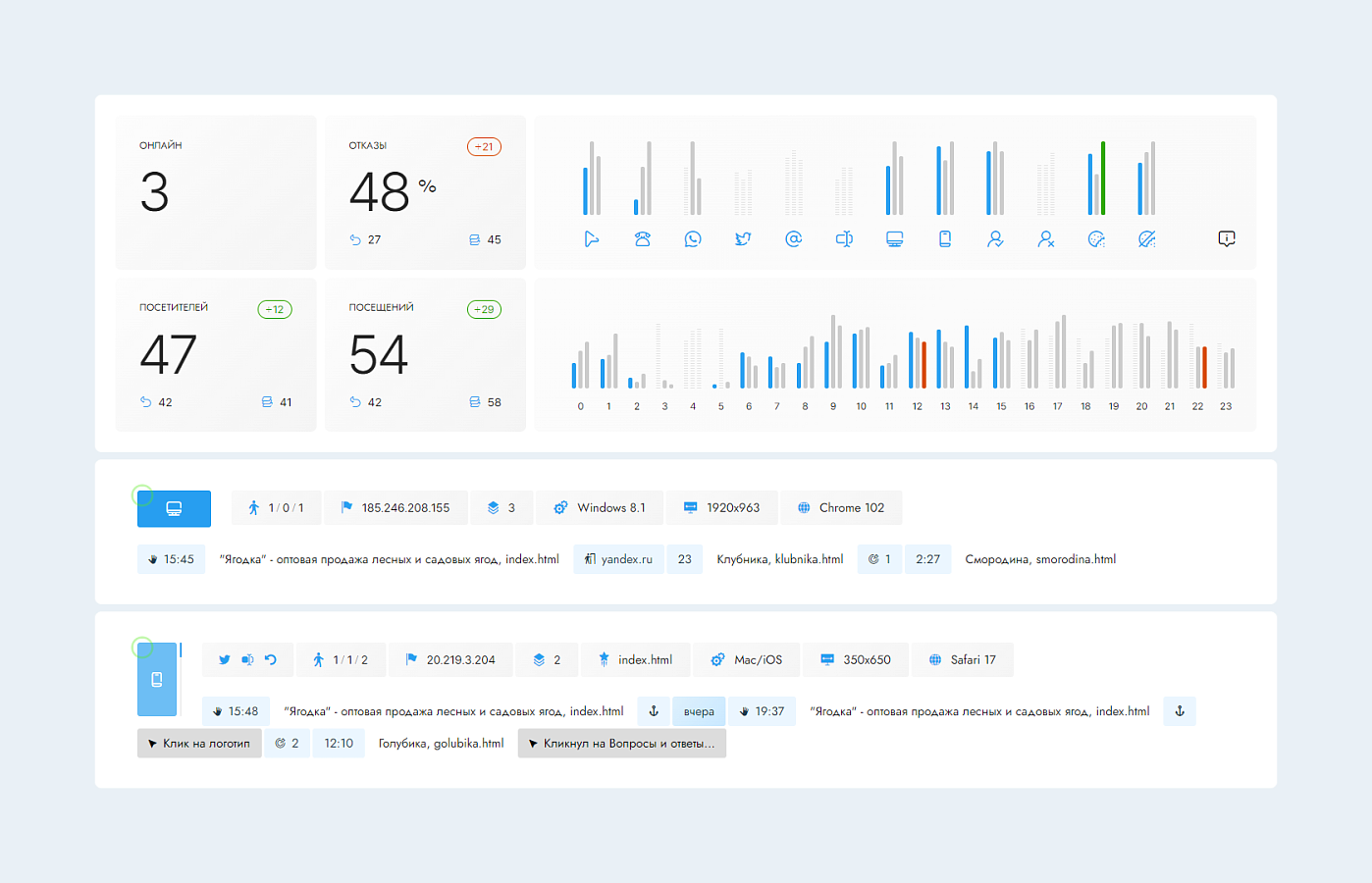
Task: Select the WhatsApp channel icon
Action: click(x=693, y=238)
